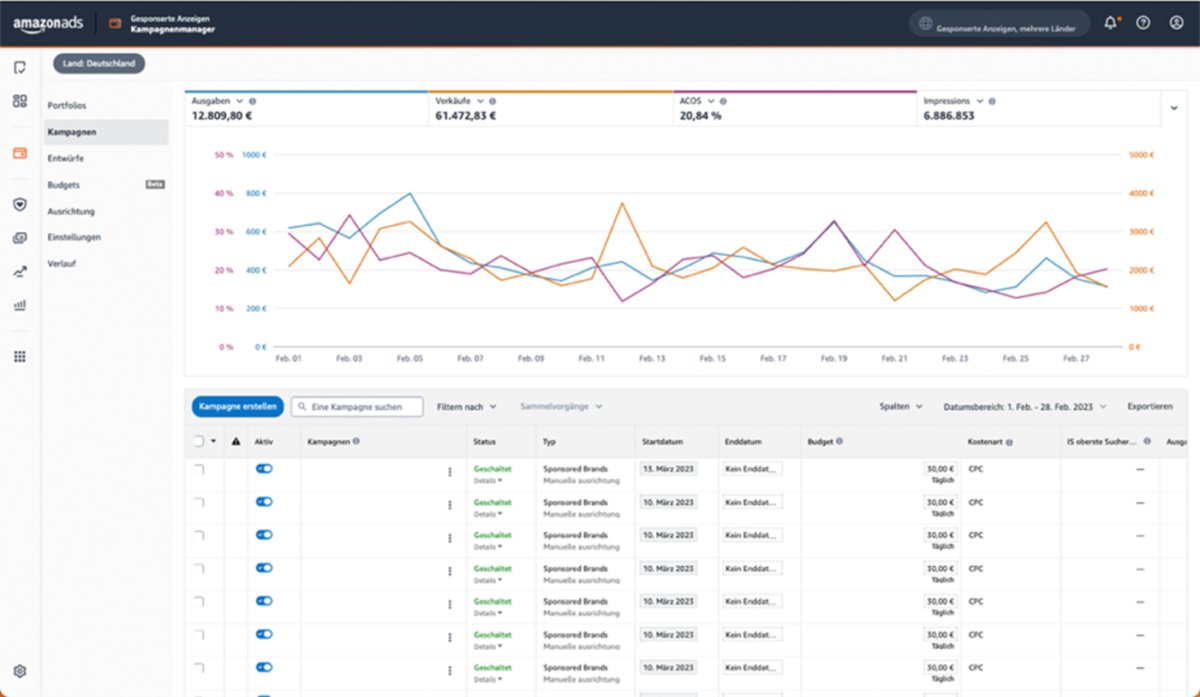Open the Ausgaben metric dropdown
Image resolution: width=1200 pixels, height=697 pixels.
coord(239,101)
